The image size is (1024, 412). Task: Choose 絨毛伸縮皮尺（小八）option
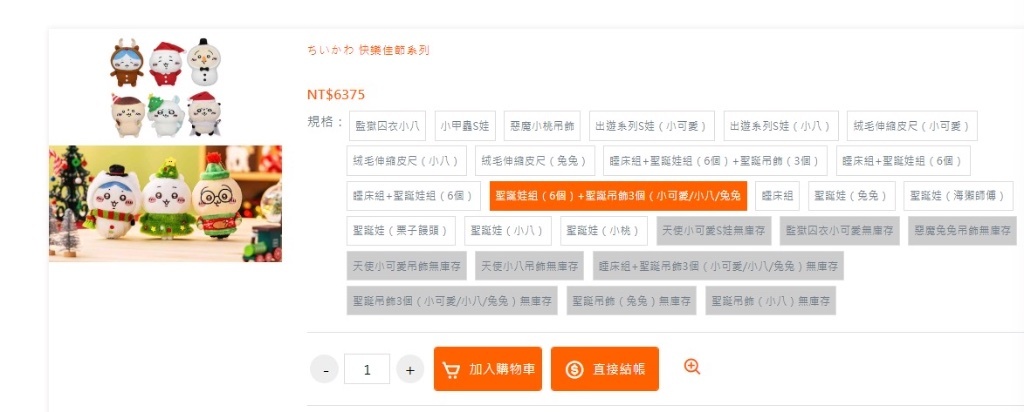pos(407,161)
